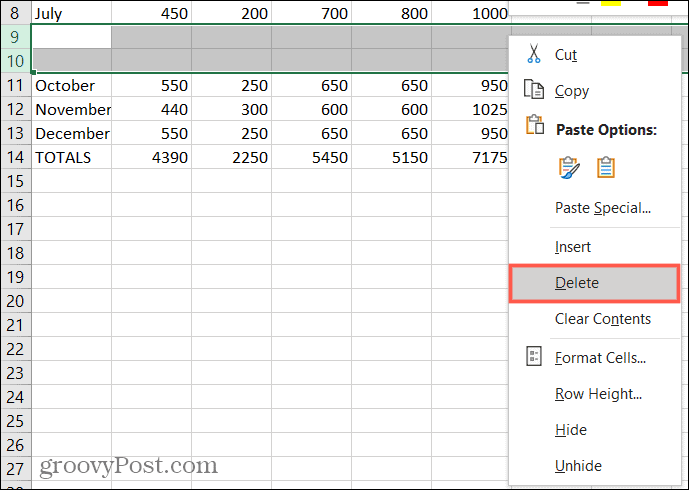Click the 250 cell in December row
The height and width of the screenshot is (490, 689).
[232, 133]
